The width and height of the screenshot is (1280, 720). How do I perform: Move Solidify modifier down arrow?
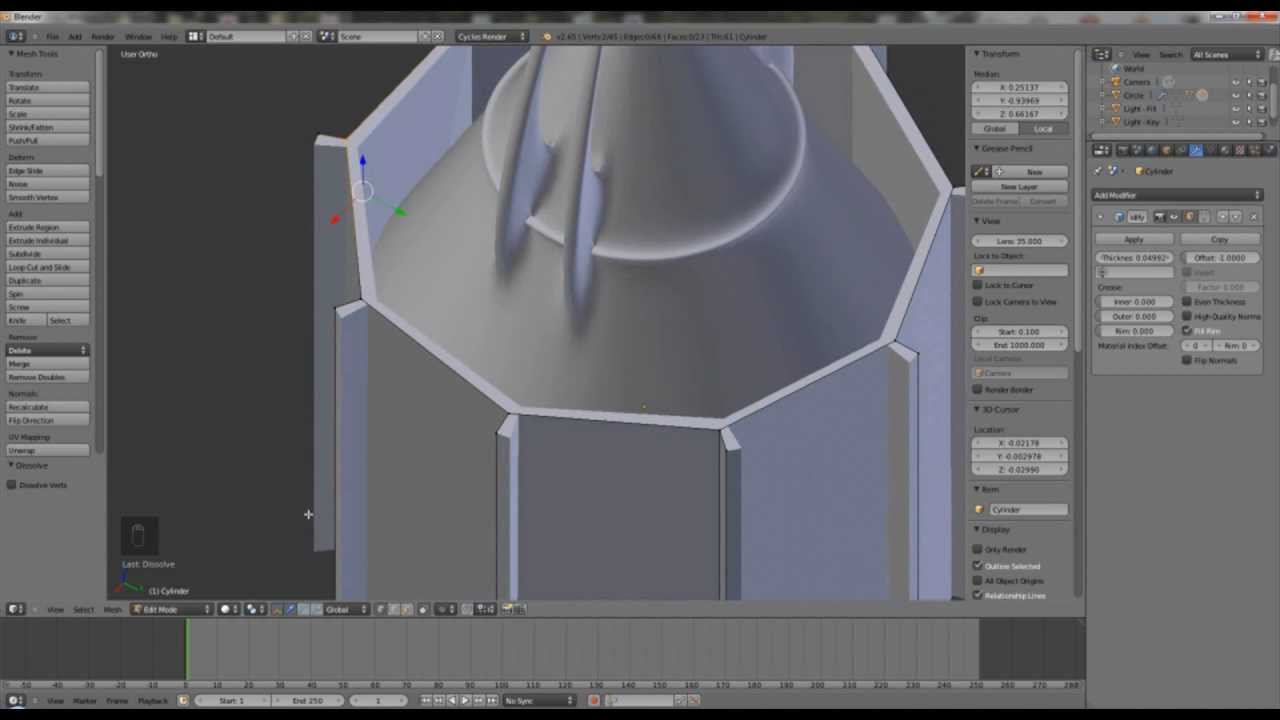1236,216
